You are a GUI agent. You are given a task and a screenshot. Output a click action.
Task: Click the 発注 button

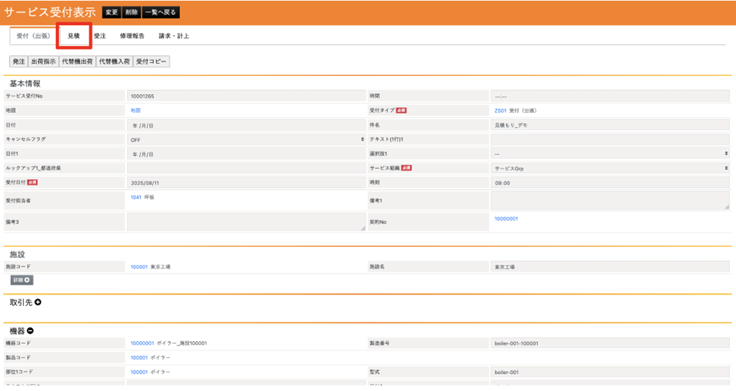(18, 61)
